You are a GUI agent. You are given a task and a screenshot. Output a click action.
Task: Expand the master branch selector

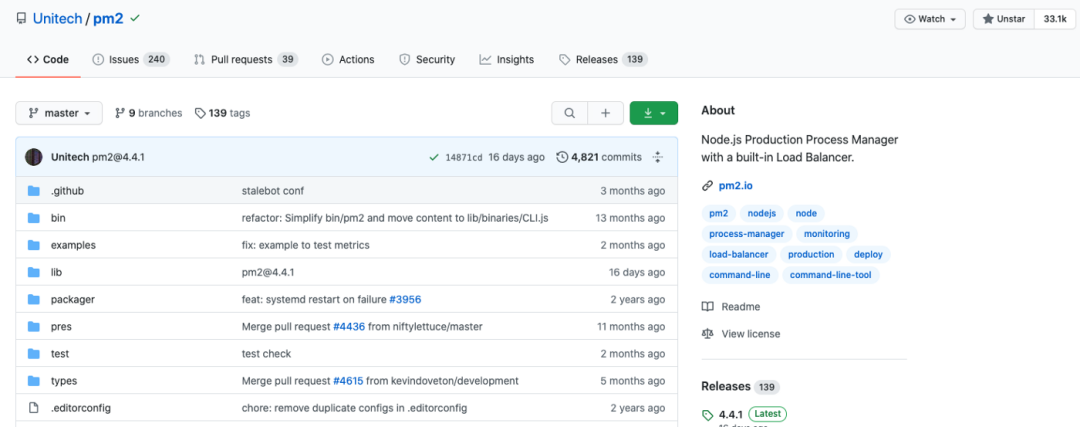click(x=59, y=113)
